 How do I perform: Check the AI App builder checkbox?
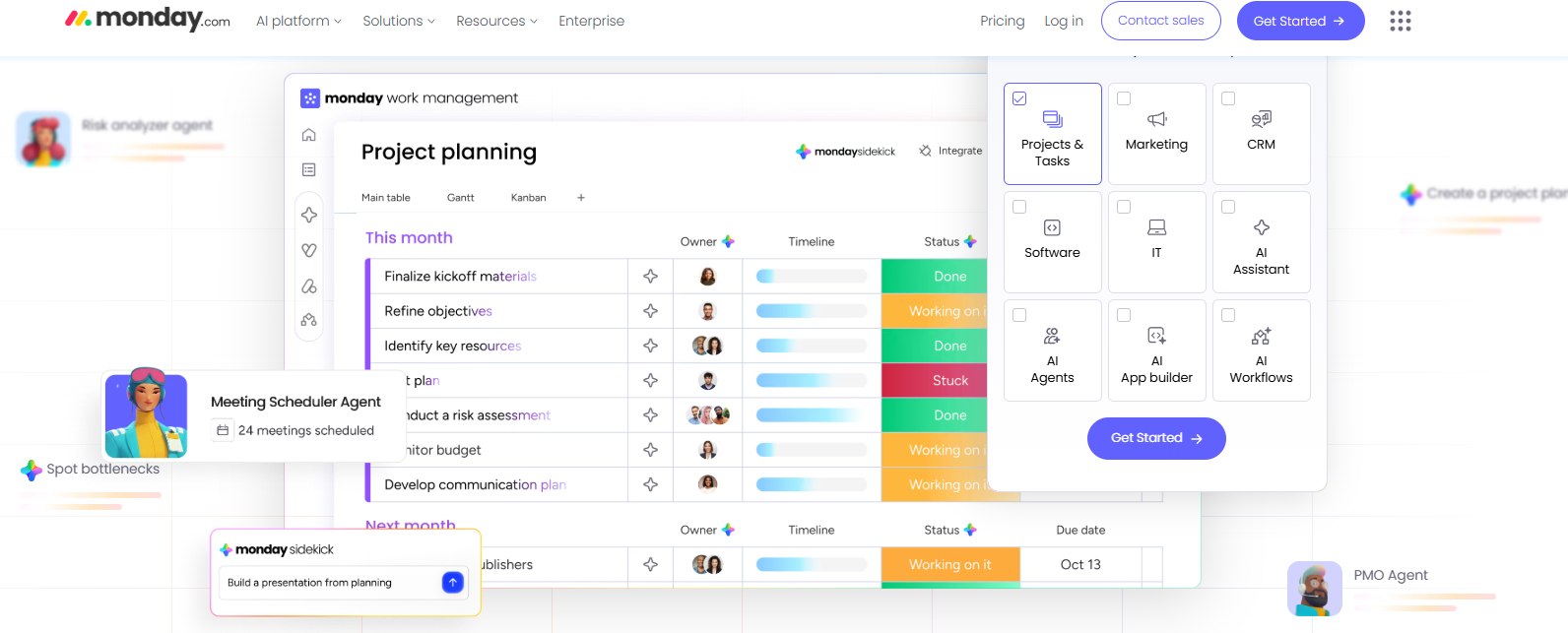(1124, 315)
